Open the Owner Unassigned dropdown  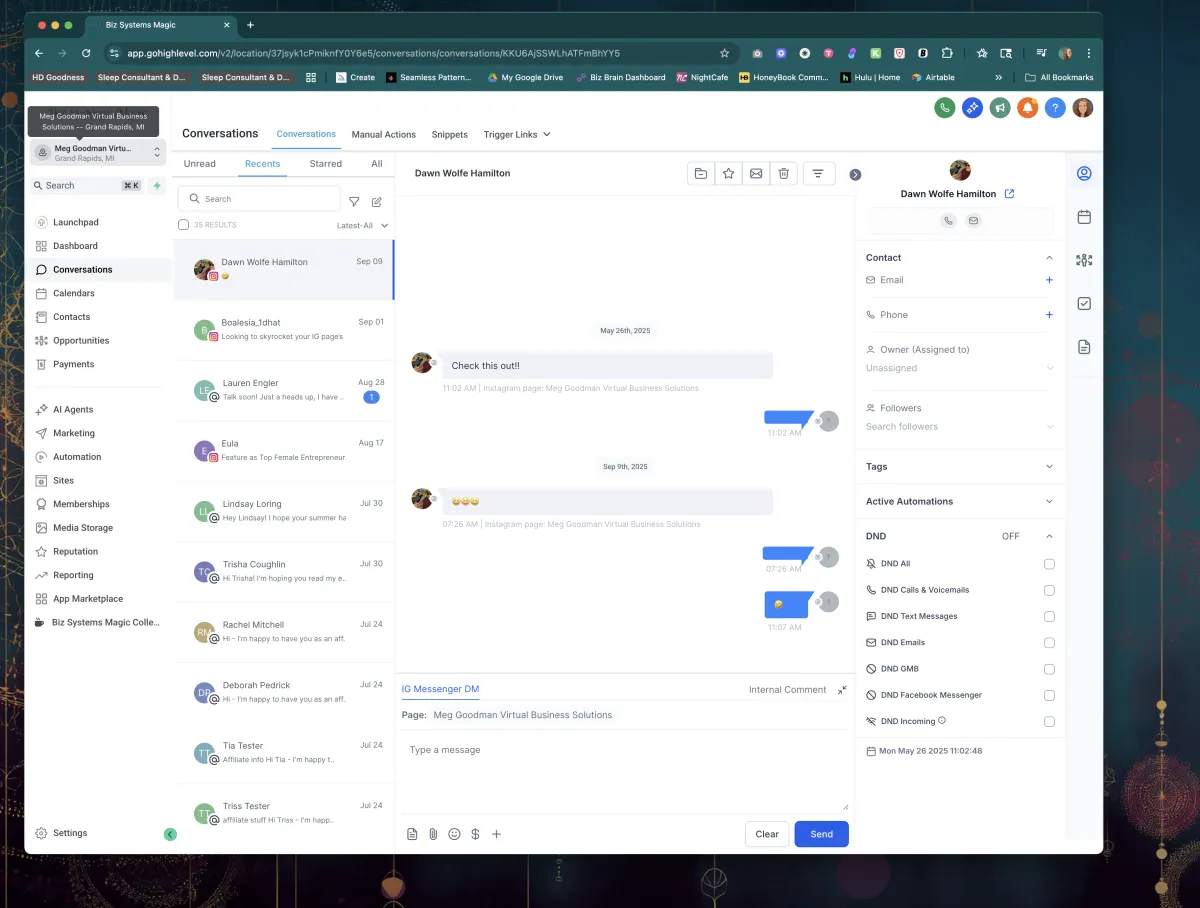960,368
